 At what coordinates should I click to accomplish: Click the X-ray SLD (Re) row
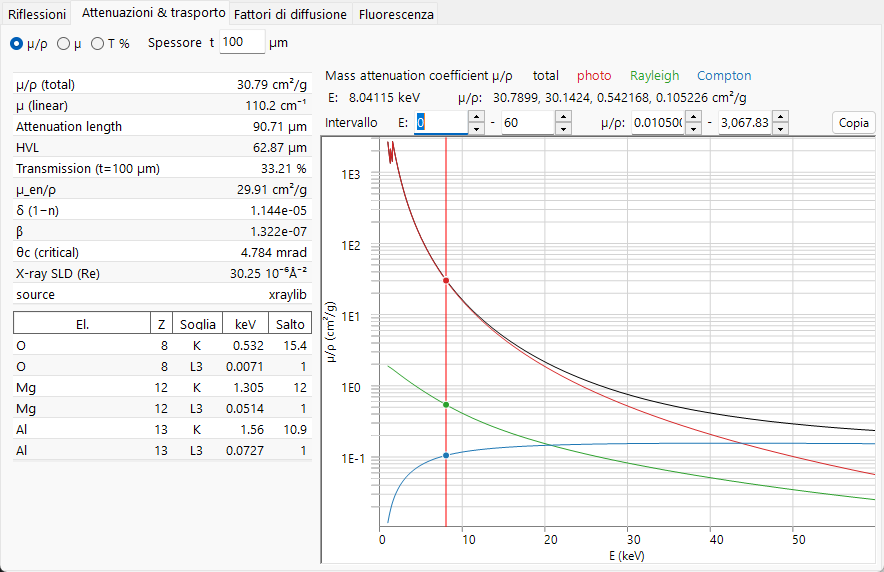162,273
